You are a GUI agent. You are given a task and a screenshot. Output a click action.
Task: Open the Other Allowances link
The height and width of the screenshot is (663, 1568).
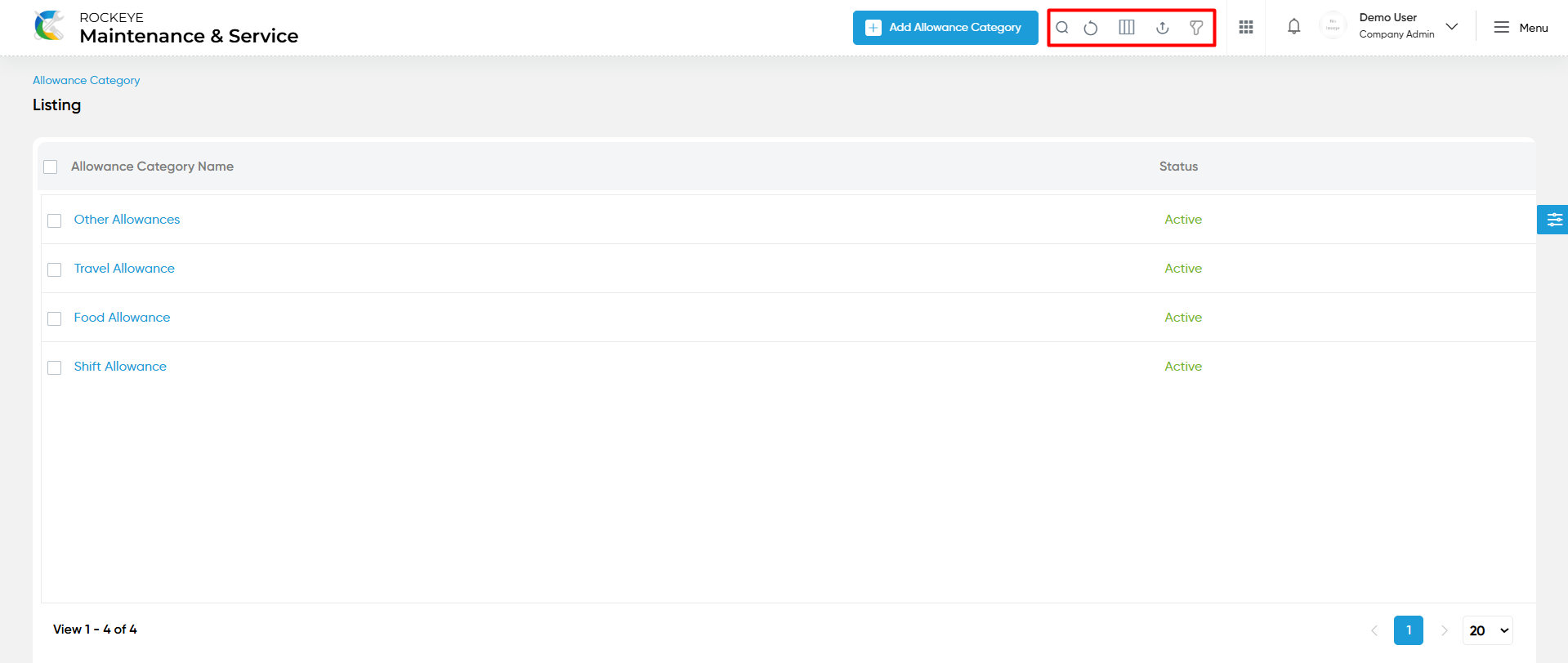(127, 220)
